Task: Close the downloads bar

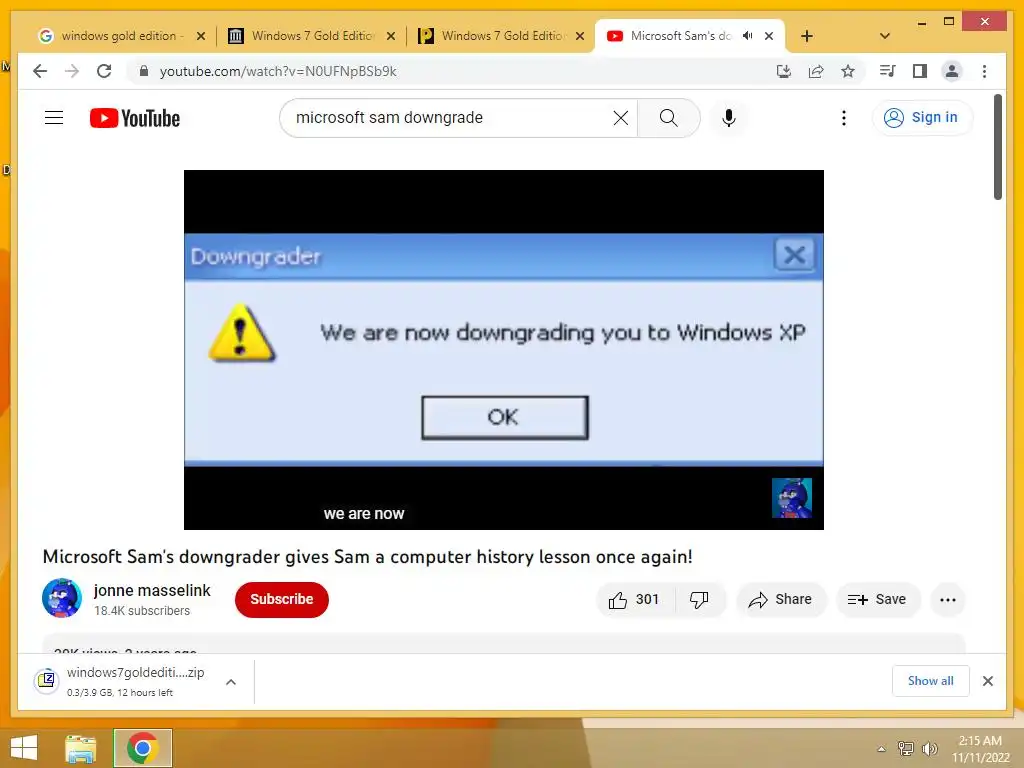Action: (988, 681)
